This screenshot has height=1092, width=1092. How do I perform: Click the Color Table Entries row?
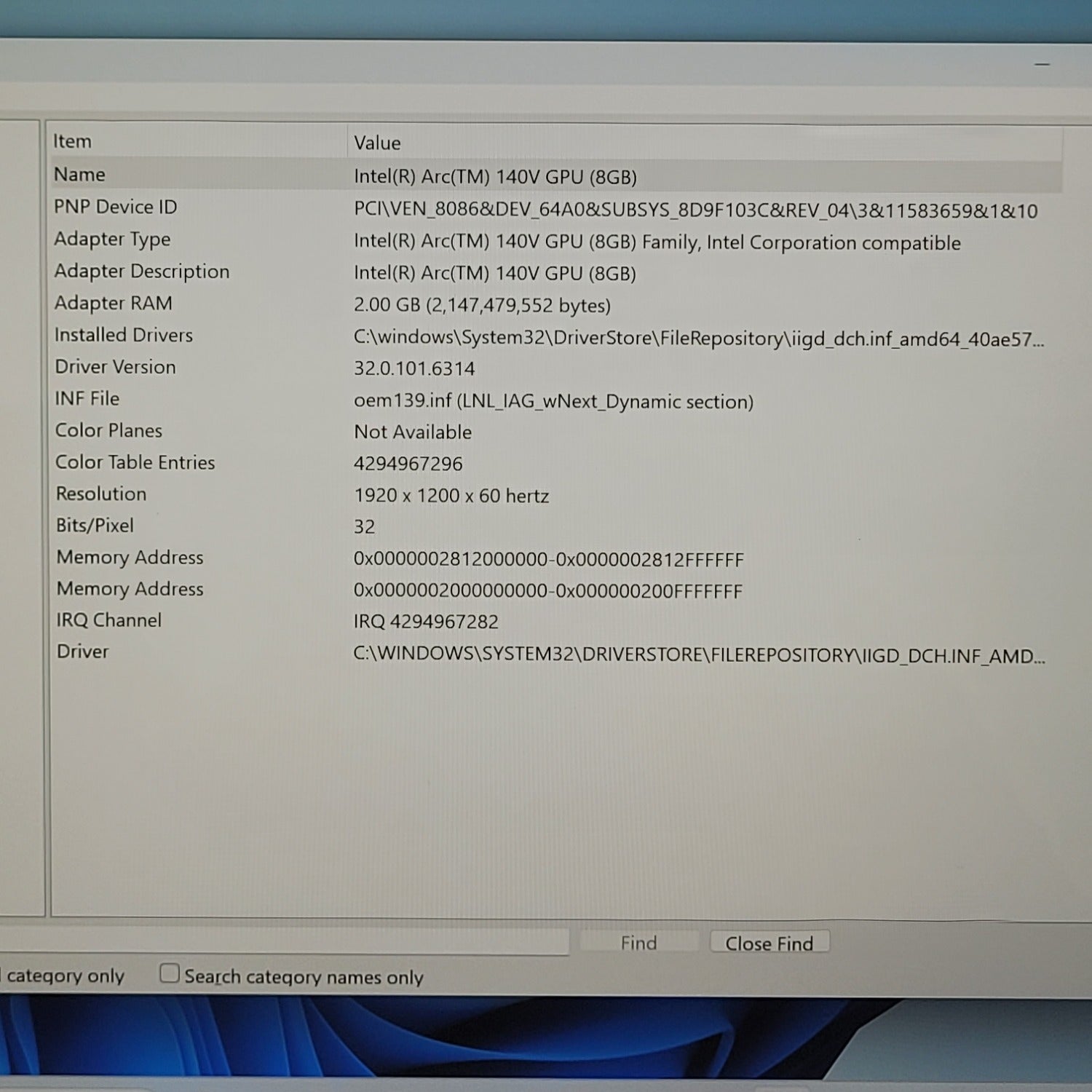135,463
